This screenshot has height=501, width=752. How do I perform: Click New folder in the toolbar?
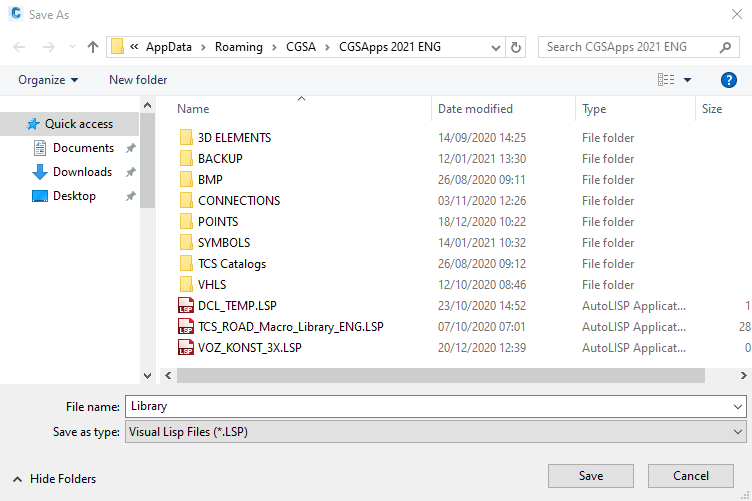click(138, 80)
